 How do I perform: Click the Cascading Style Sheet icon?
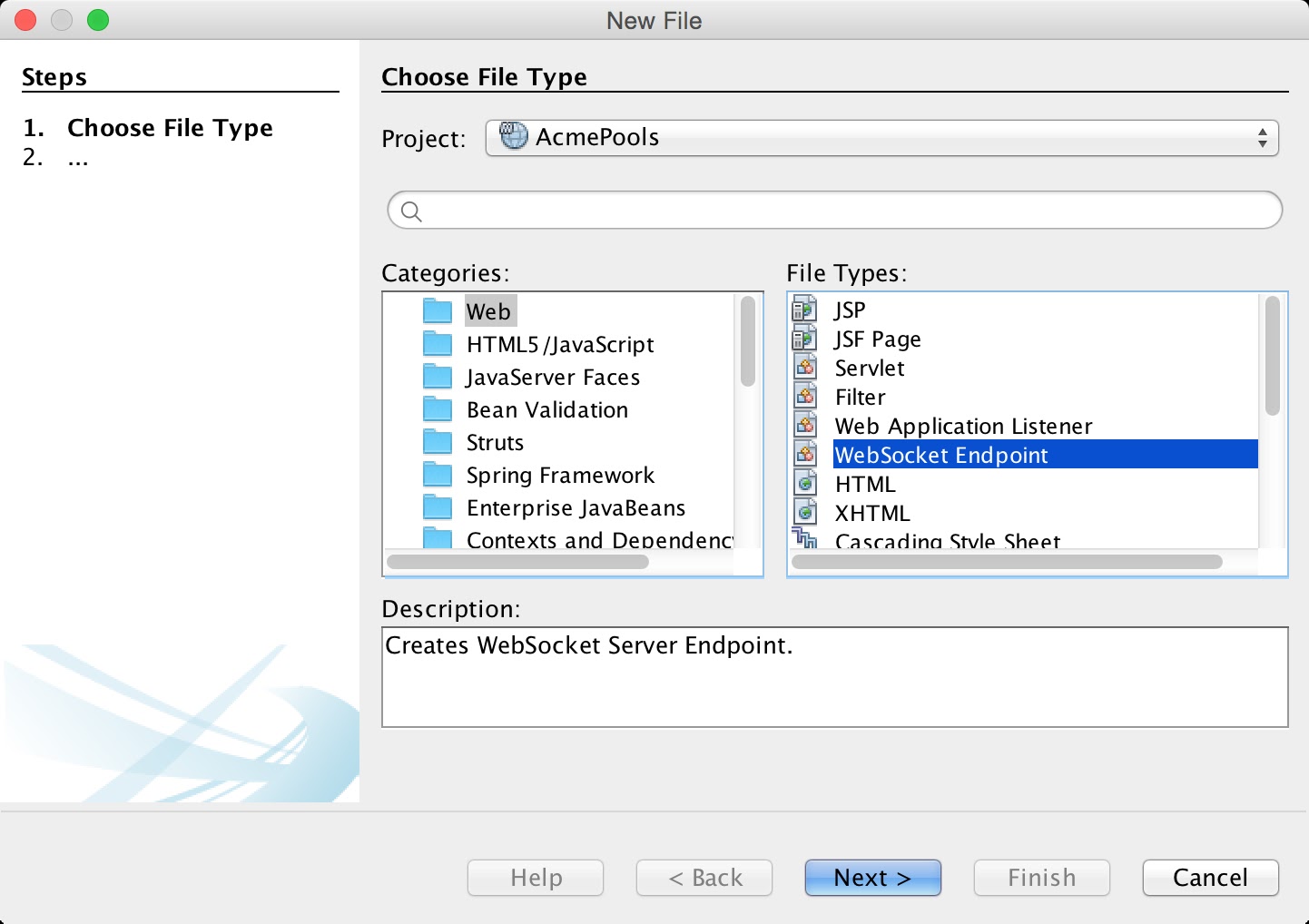tap(805, 538)
